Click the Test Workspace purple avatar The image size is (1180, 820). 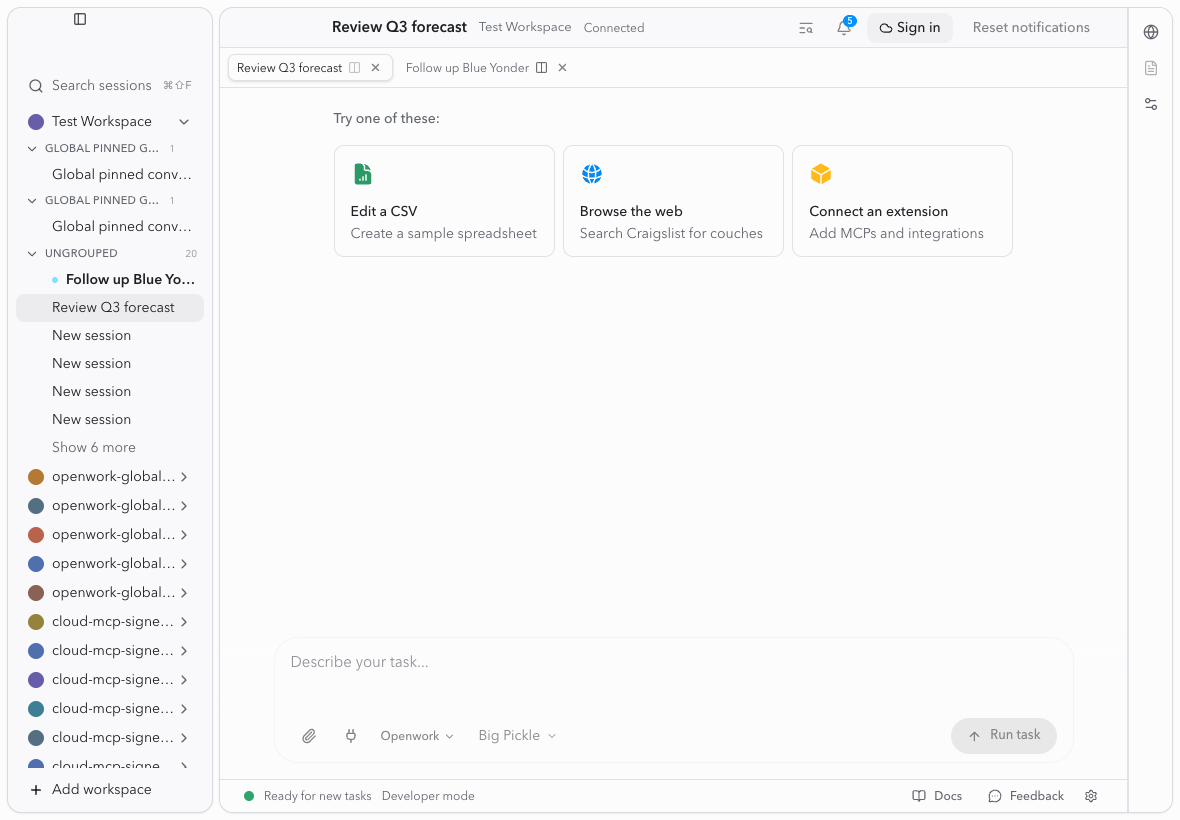pyautogui.click(x=35, y=122)
